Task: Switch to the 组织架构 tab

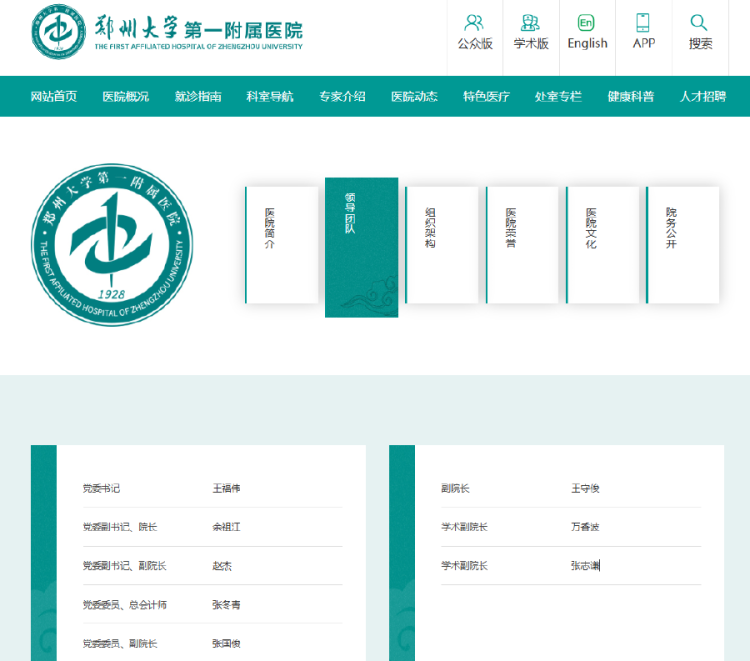Action: click(x=441, y=245)
